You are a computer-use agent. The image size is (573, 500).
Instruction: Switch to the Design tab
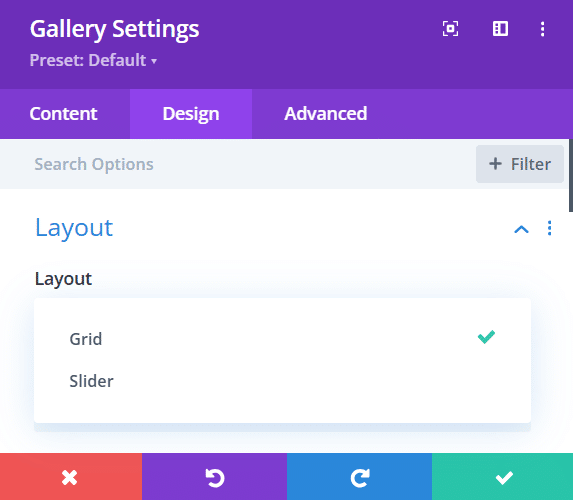tap(191, 114)
